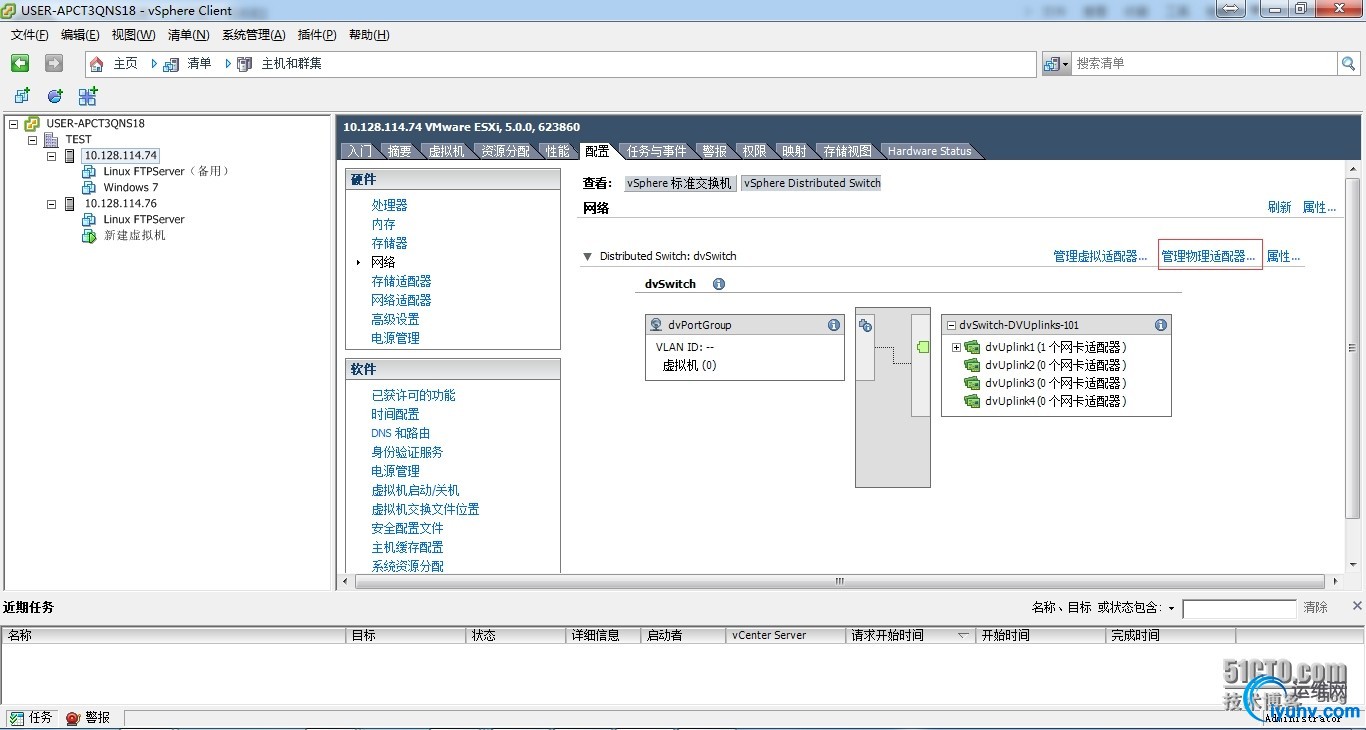Open the search type selector dropdown
The image size is (1366, 730).
tap(1056, 63)
